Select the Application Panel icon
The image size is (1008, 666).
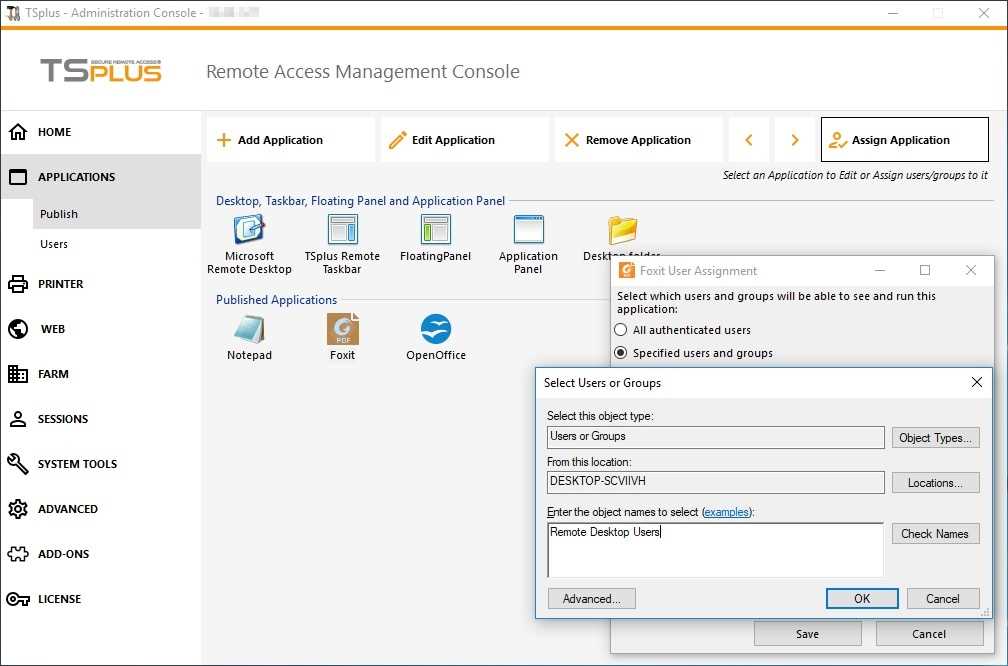528,231
